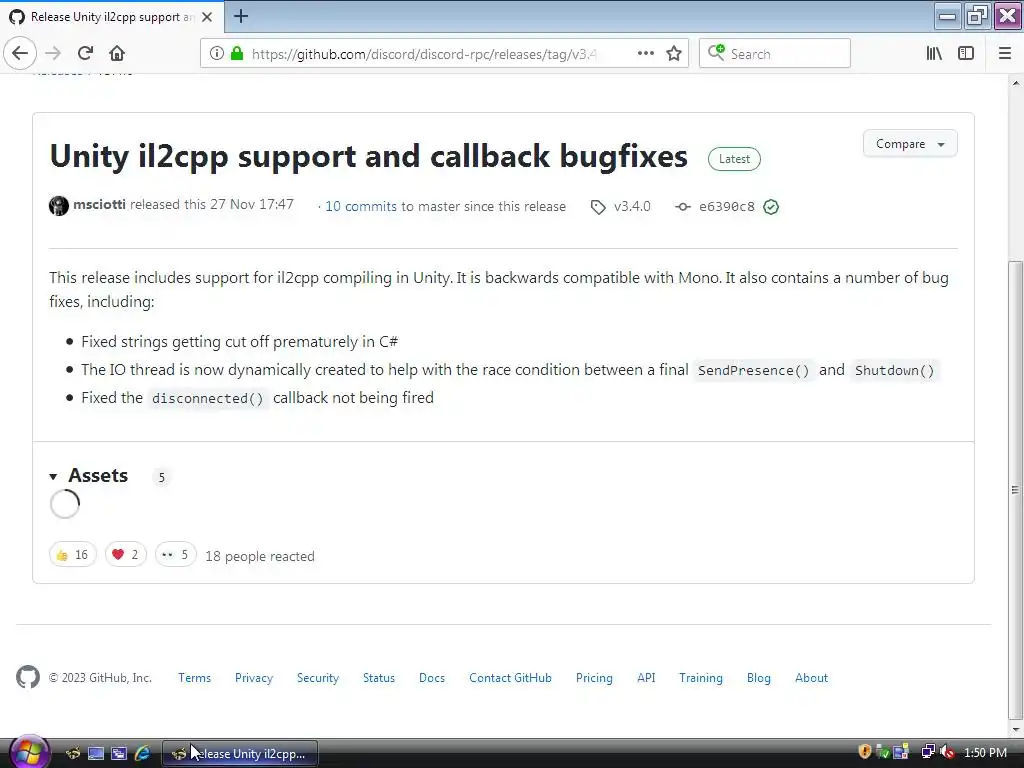
Task: Show site information icon in address bar
Action: tap(217, 54)
